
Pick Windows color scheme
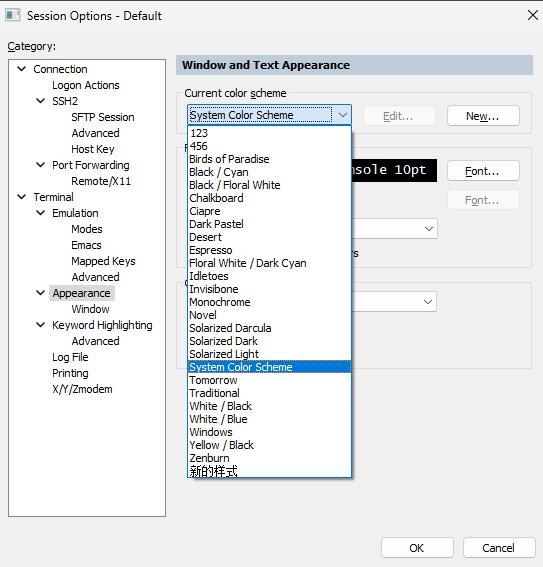coord(269,432)
